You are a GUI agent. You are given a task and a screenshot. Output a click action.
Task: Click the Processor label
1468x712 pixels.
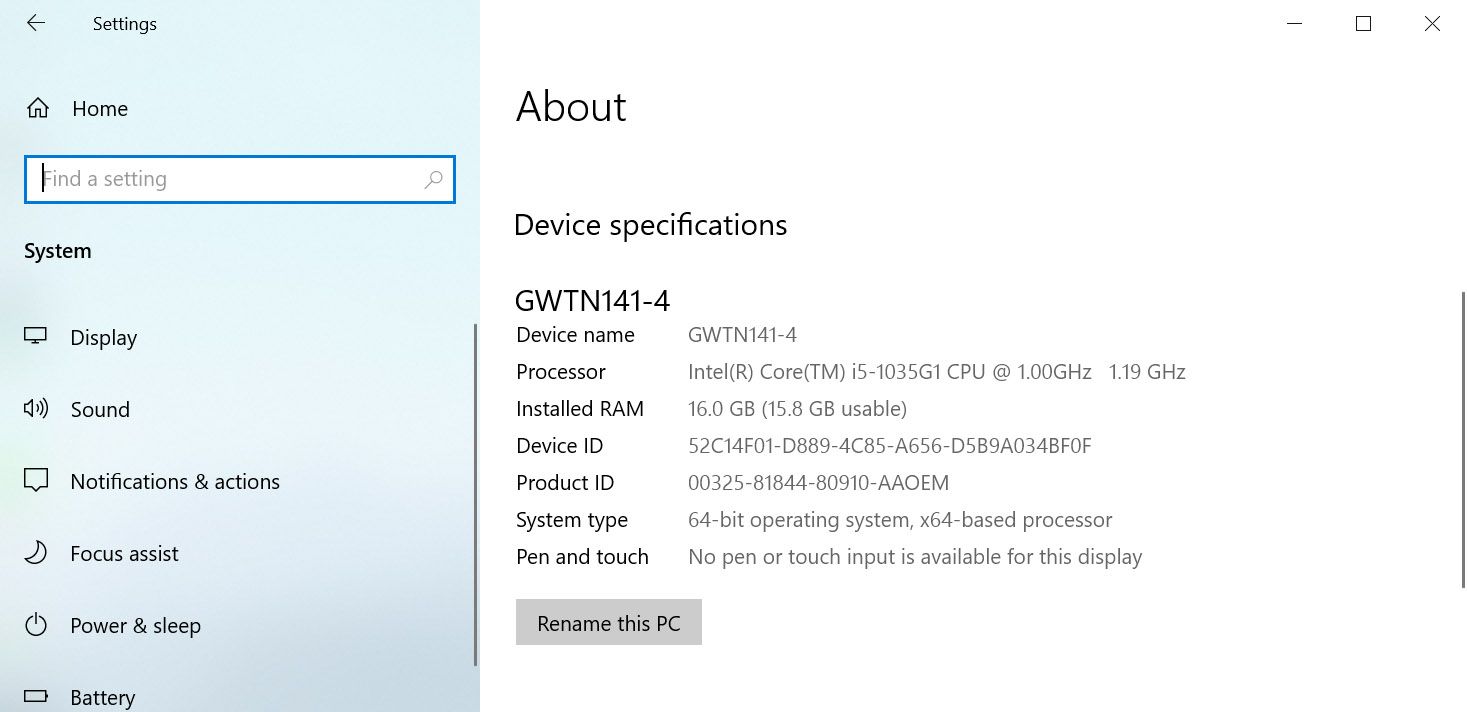(561, 372)
